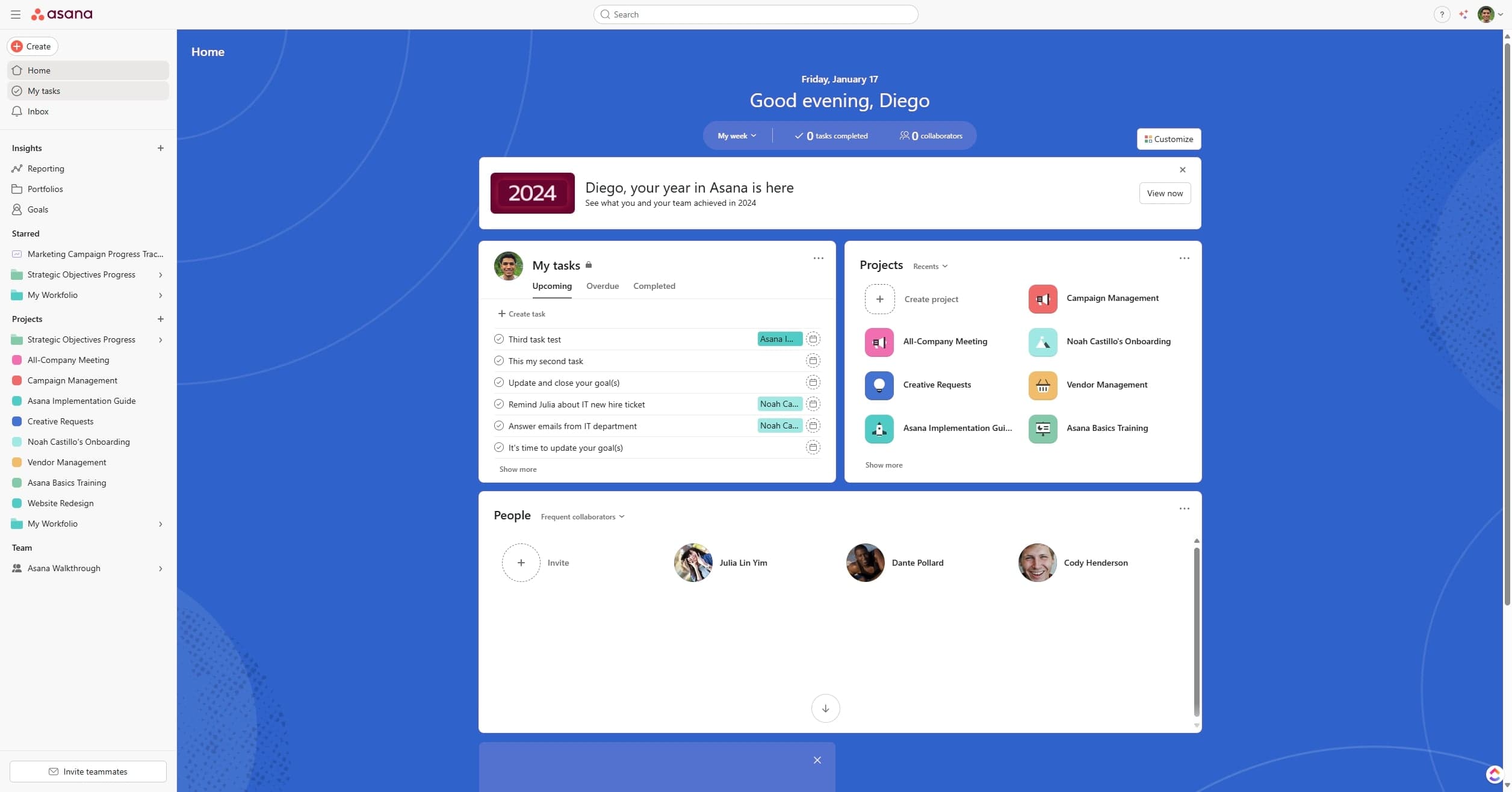Go to Home in sidebar

[x=88, y=70]
